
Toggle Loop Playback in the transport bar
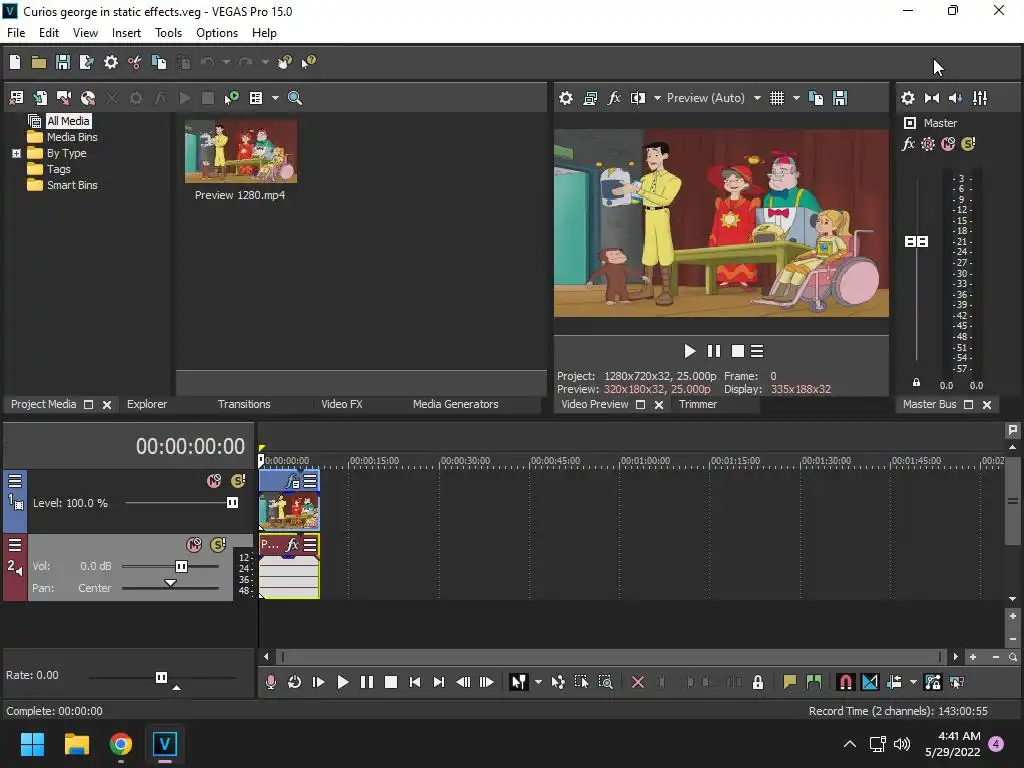pyautogui.click(x=295, y=682)
